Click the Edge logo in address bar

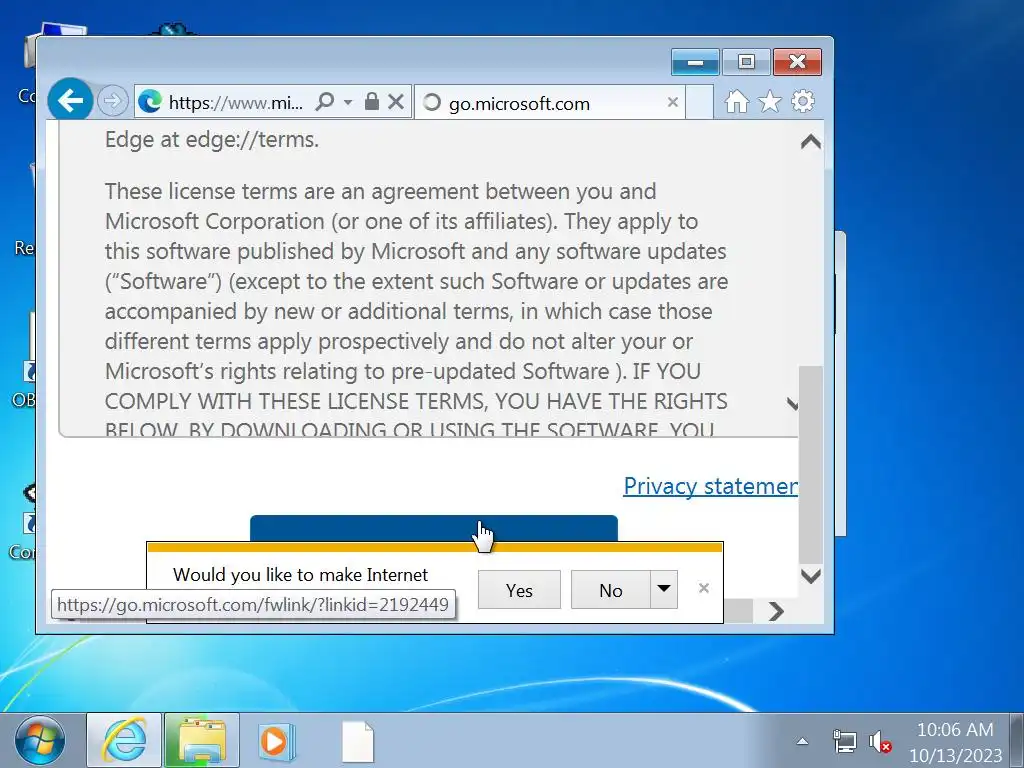150,102
